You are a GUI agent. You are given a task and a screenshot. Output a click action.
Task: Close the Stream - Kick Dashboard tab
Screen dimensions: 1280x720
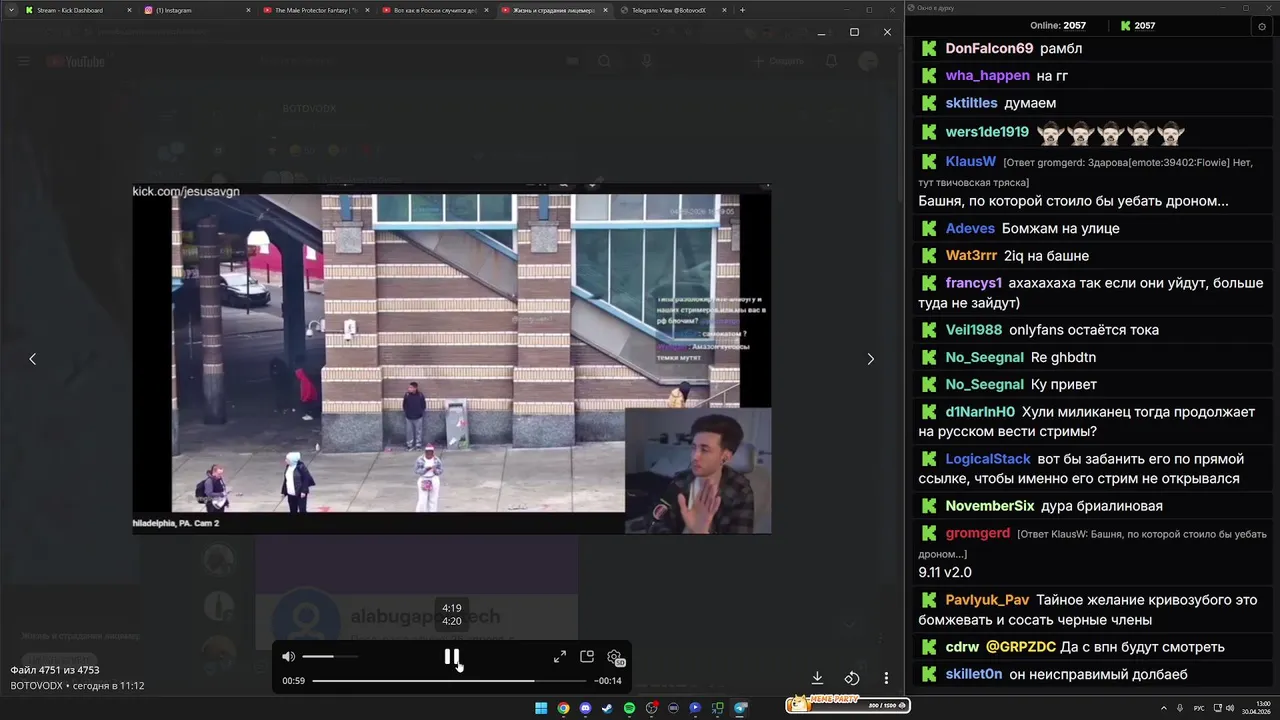pos(129,10)
